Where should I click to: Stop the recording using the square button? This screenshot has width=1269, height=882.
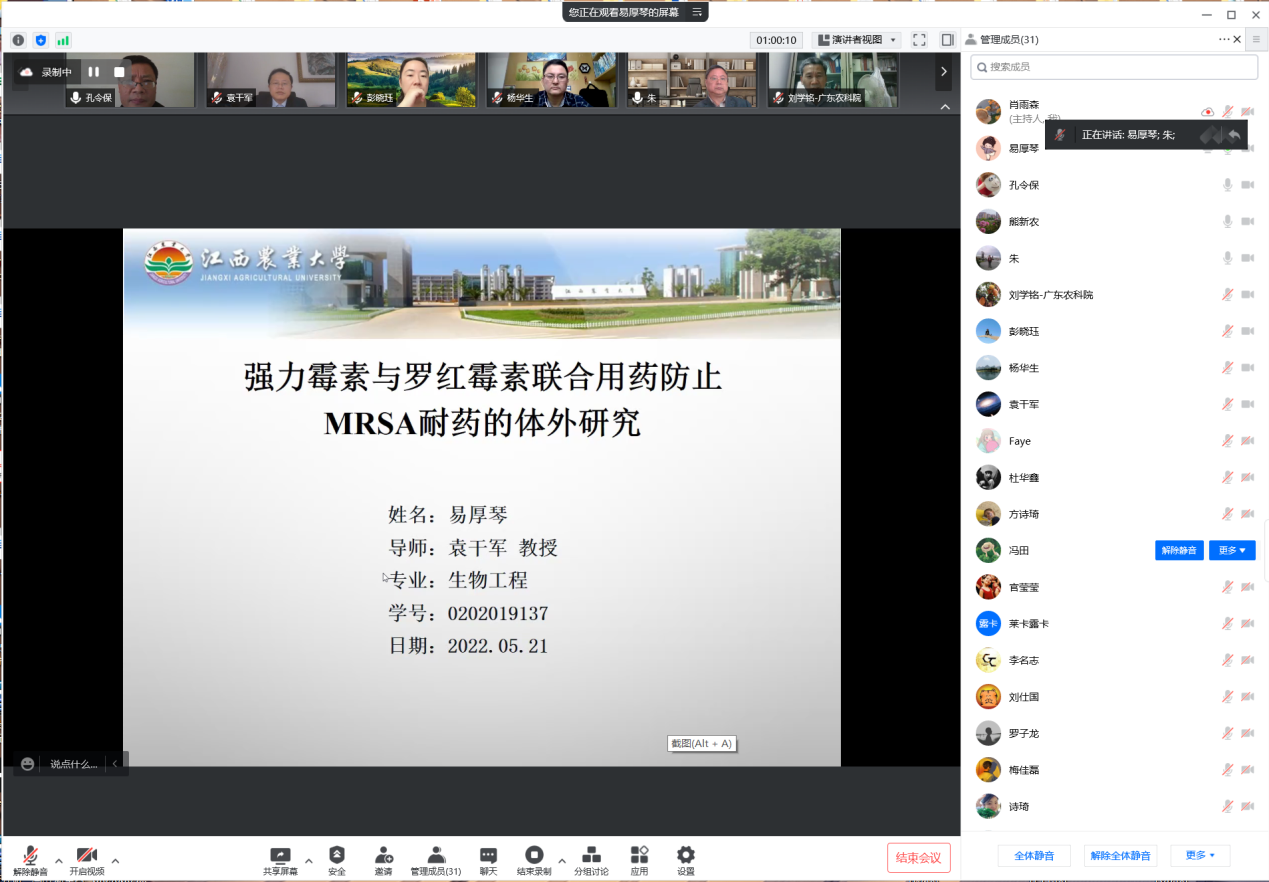click(x=119, y=72)
